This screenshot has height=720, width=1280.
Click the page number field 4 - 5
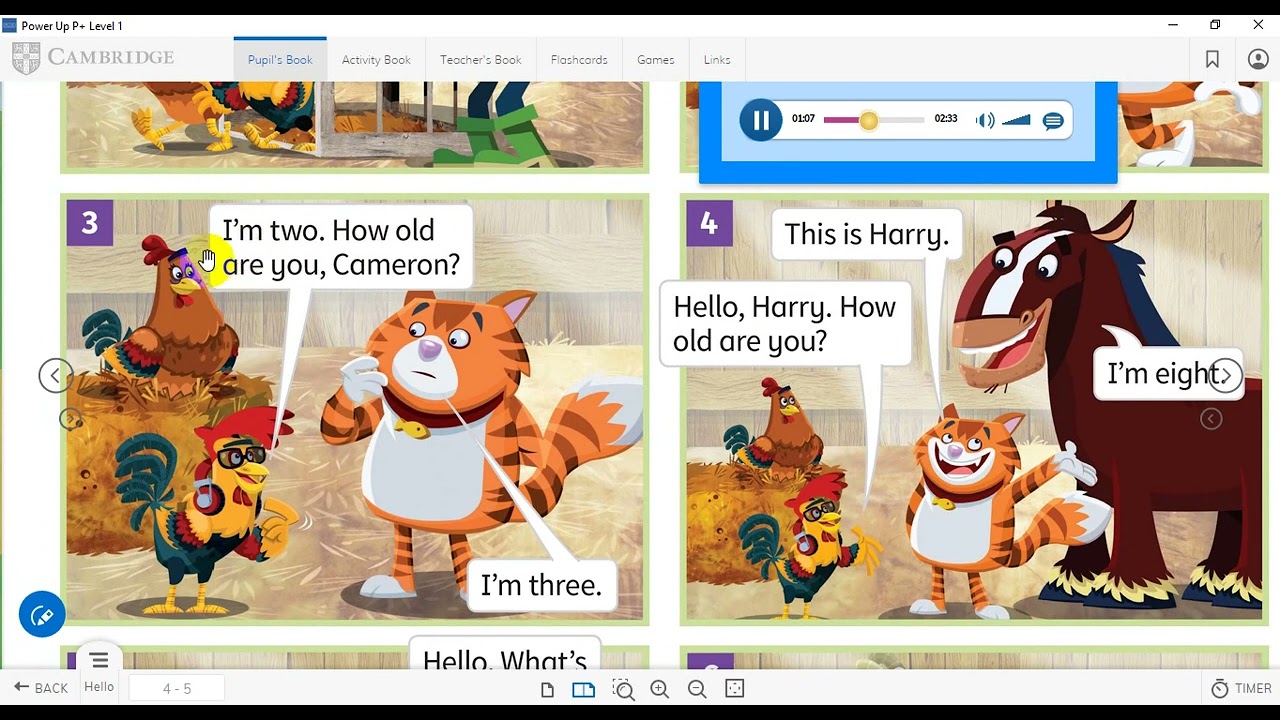point(176,688)
